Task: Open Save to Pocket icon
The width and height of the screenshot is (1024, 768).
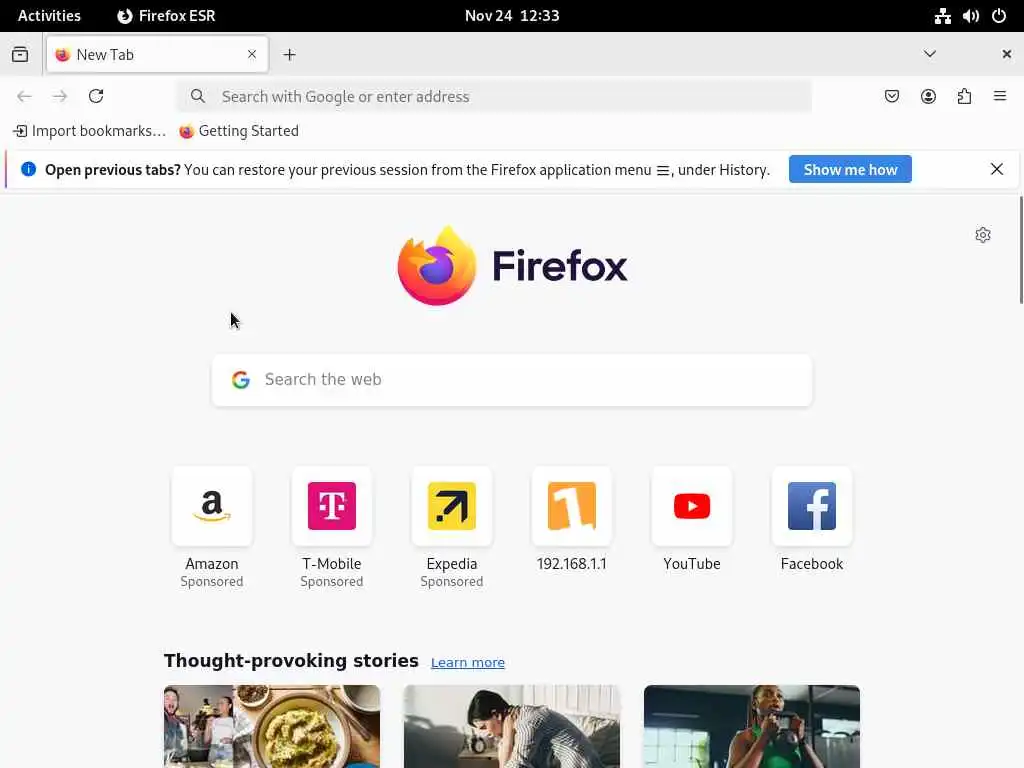Action: [891, 97]
